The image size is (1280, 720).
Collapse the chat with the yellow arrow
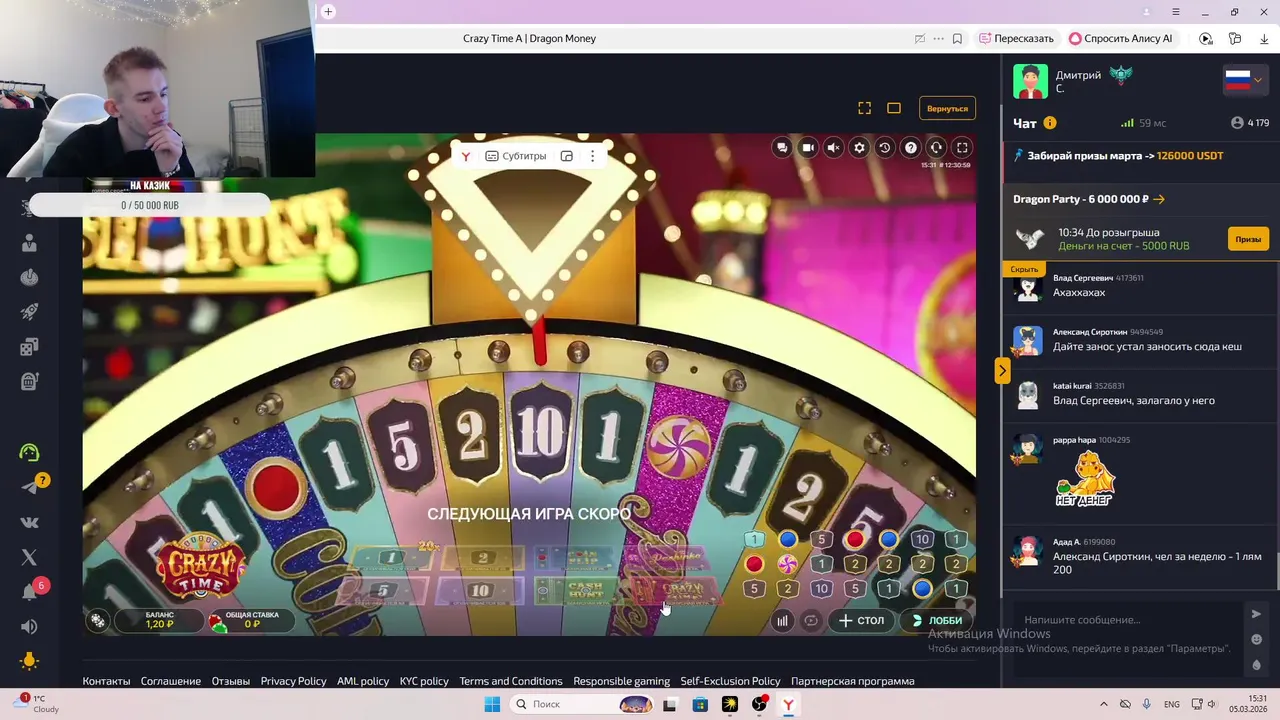[x=1002, y=371]
